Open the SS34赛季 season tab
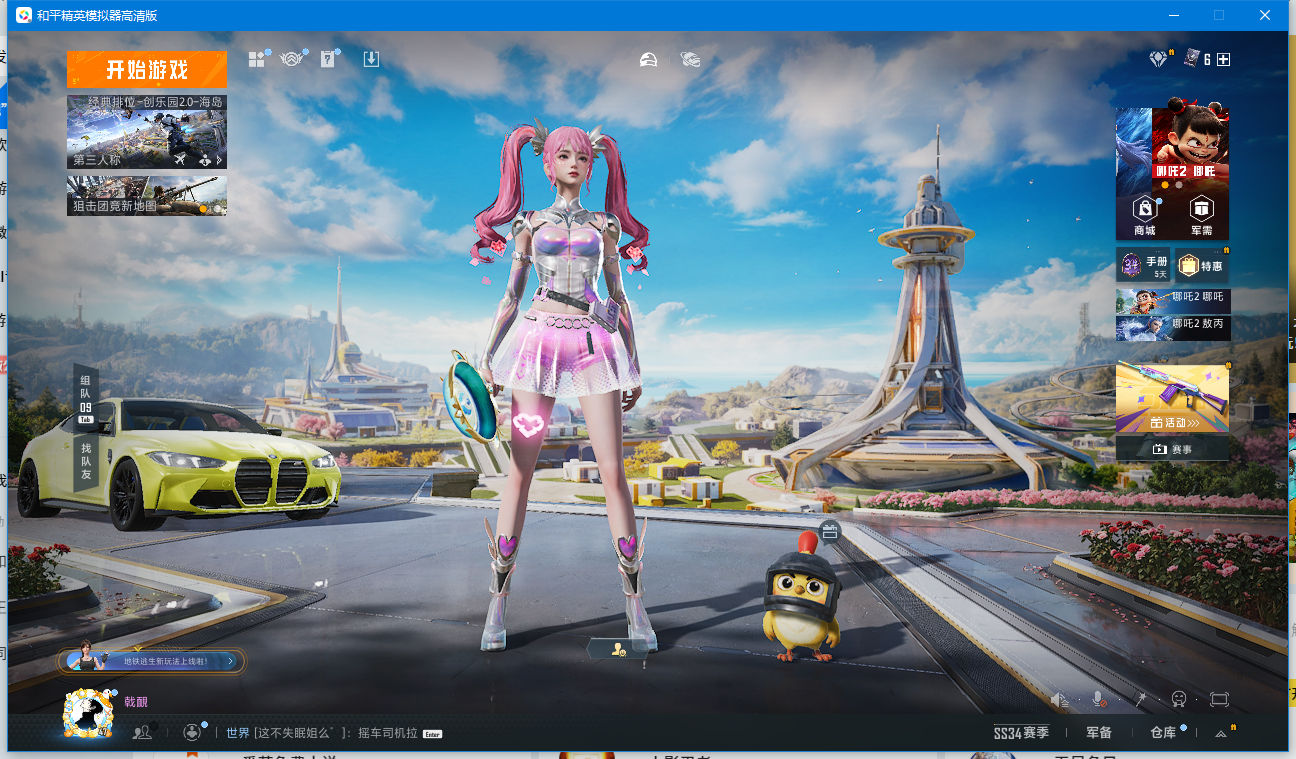1296x759 pixels. pyautogui.click(x=1021, y=733)
